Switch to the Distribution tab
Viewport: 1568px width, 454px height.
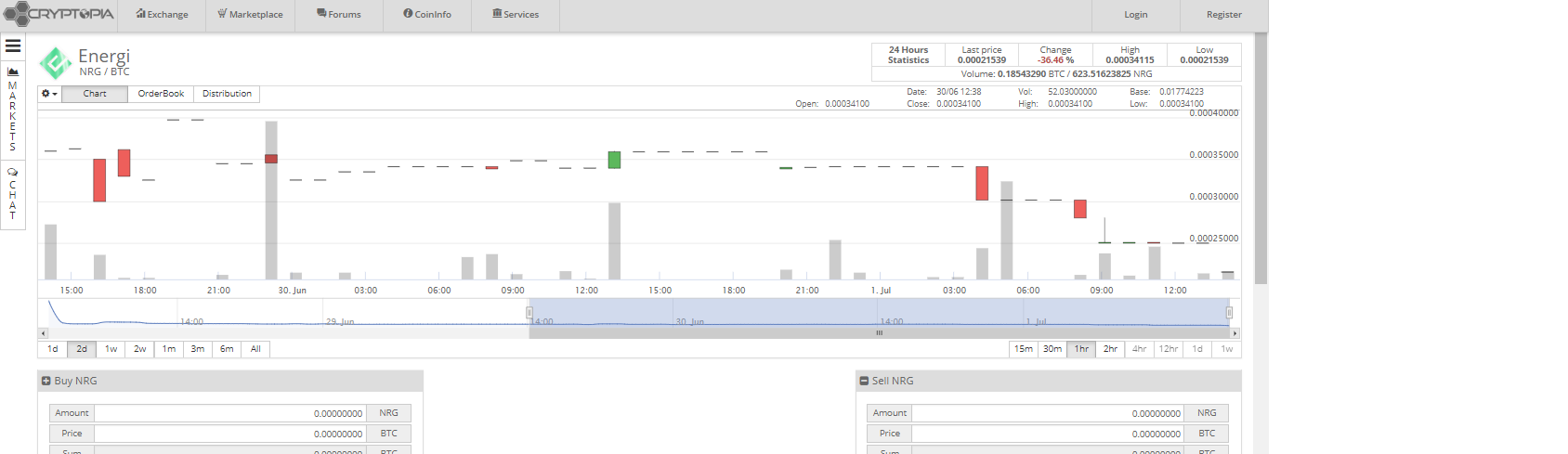point(227,94)
